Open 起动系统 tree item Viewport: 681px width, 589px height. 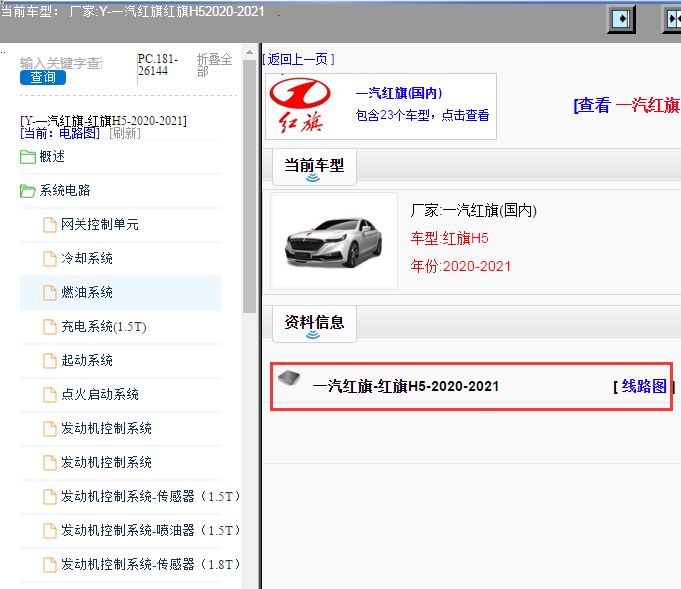coord(86,361)
